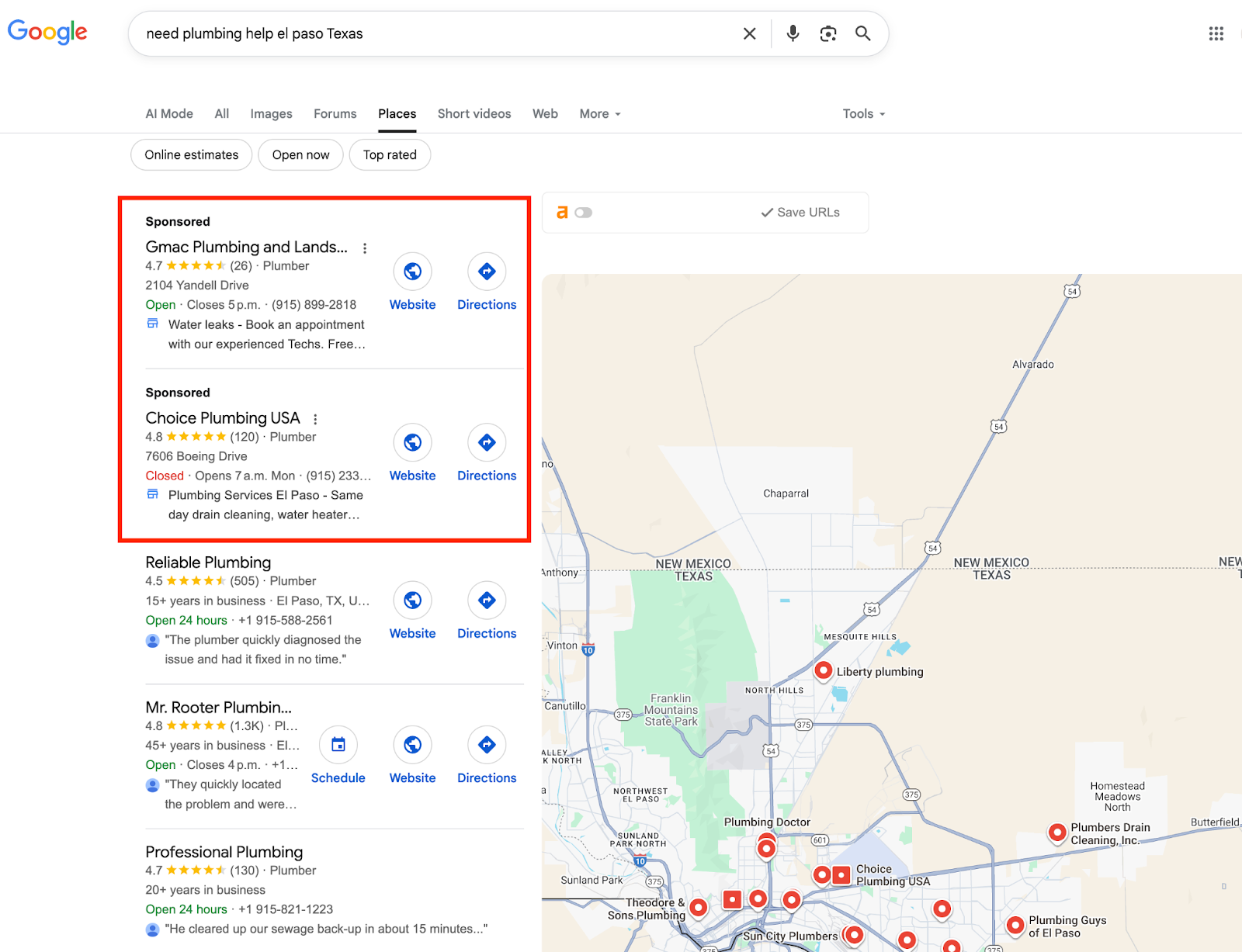Click the Gmac phone number (915) 899-2818
The height and width of the screenshot is (952, 1242).
[314, 305]
